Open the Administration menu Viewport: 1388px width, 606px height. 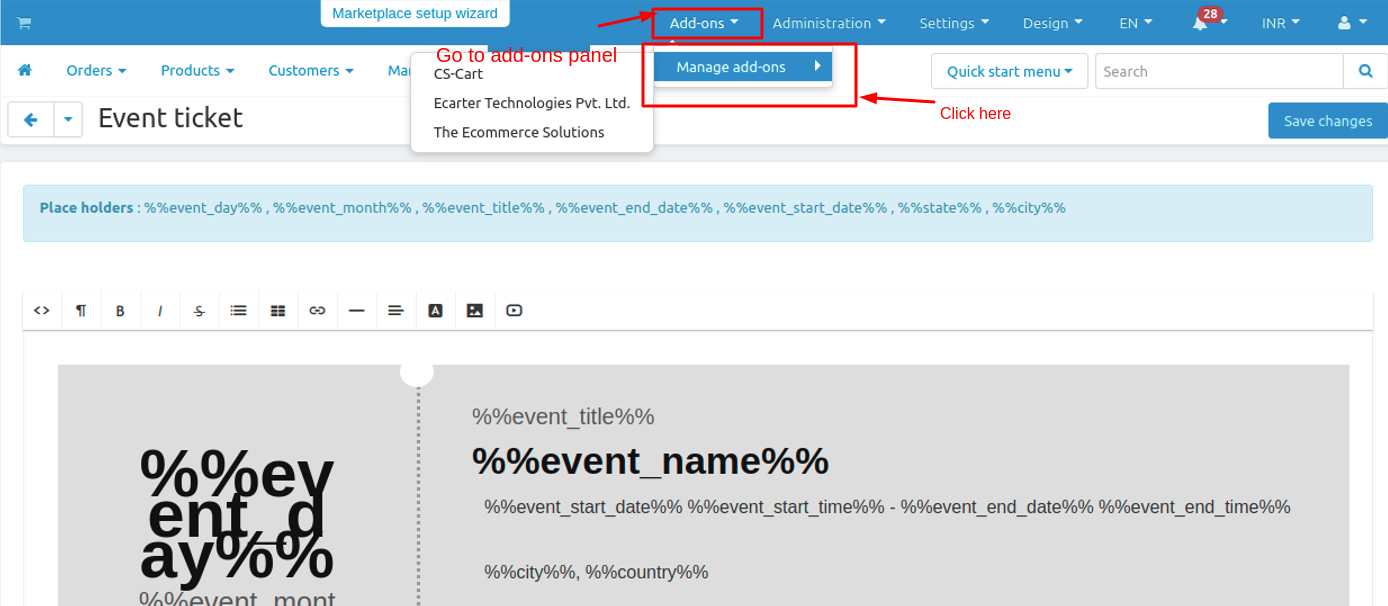(828, 23)
